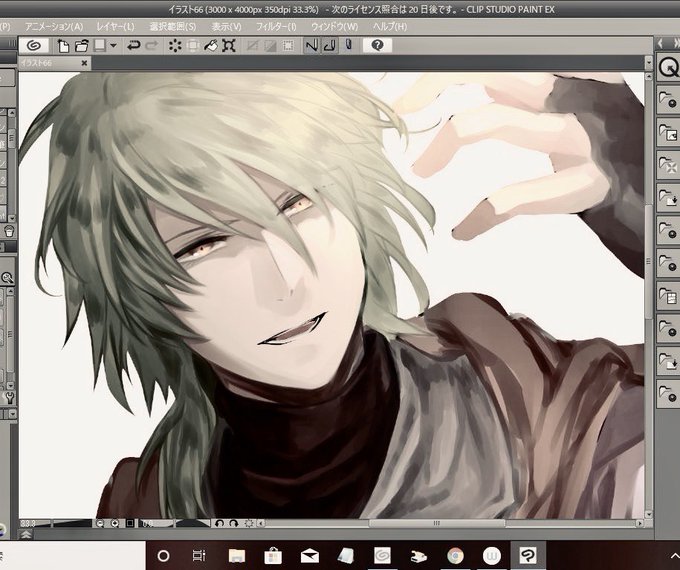Click the zoom out magnifier button

click(100, 524)
